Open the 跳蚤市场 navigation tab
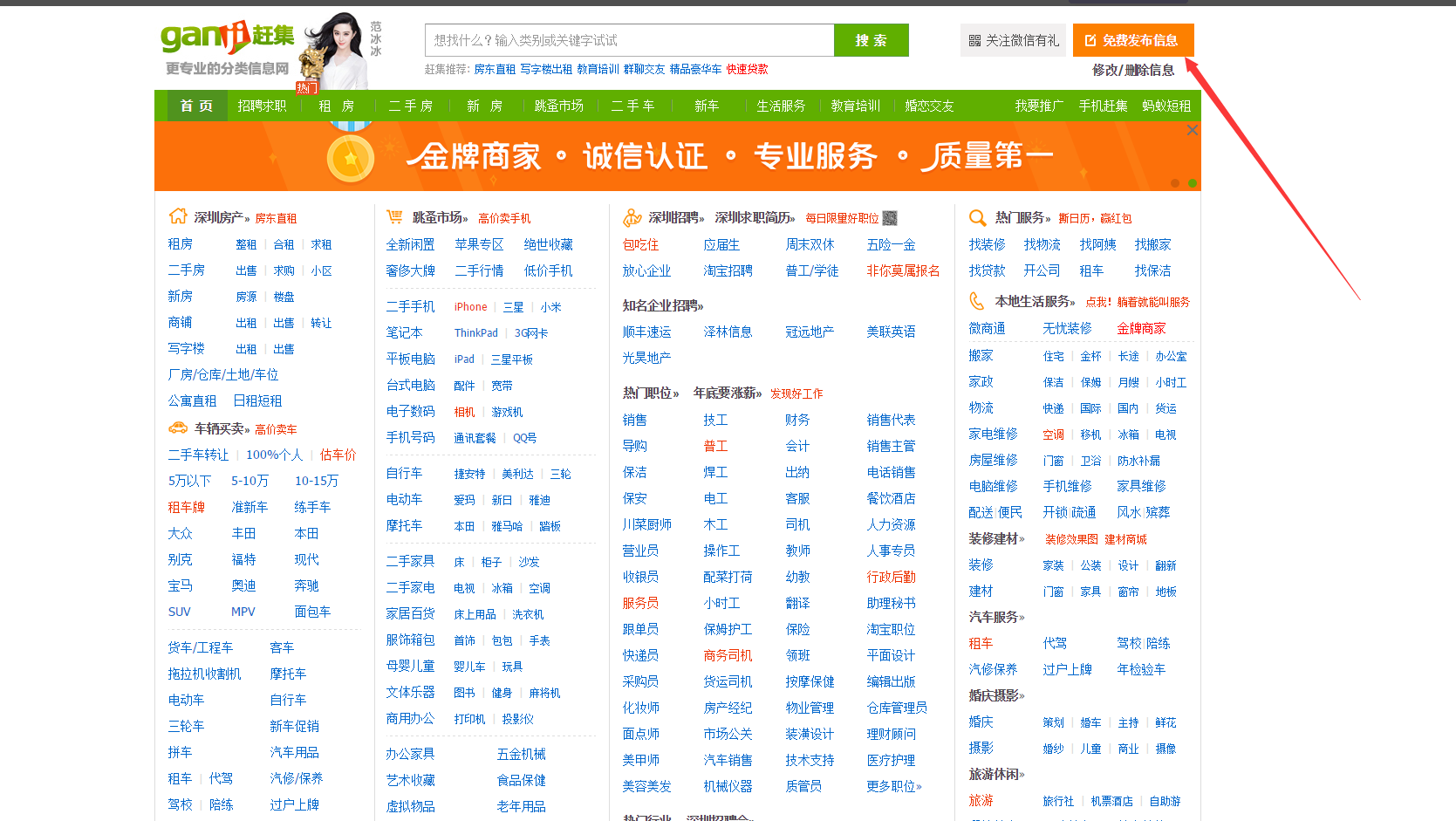Screen dimensions: 1456x821 (559, 106)
